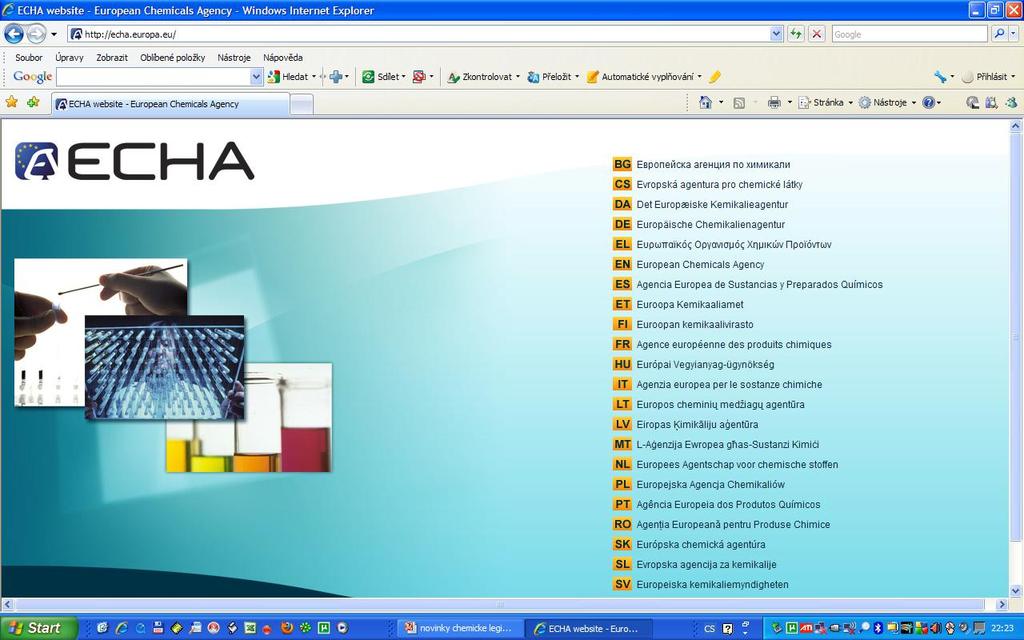Click the vertical scrollbar down arrow
Screen dimensions: 1024x640
(x=1016, y=592)
